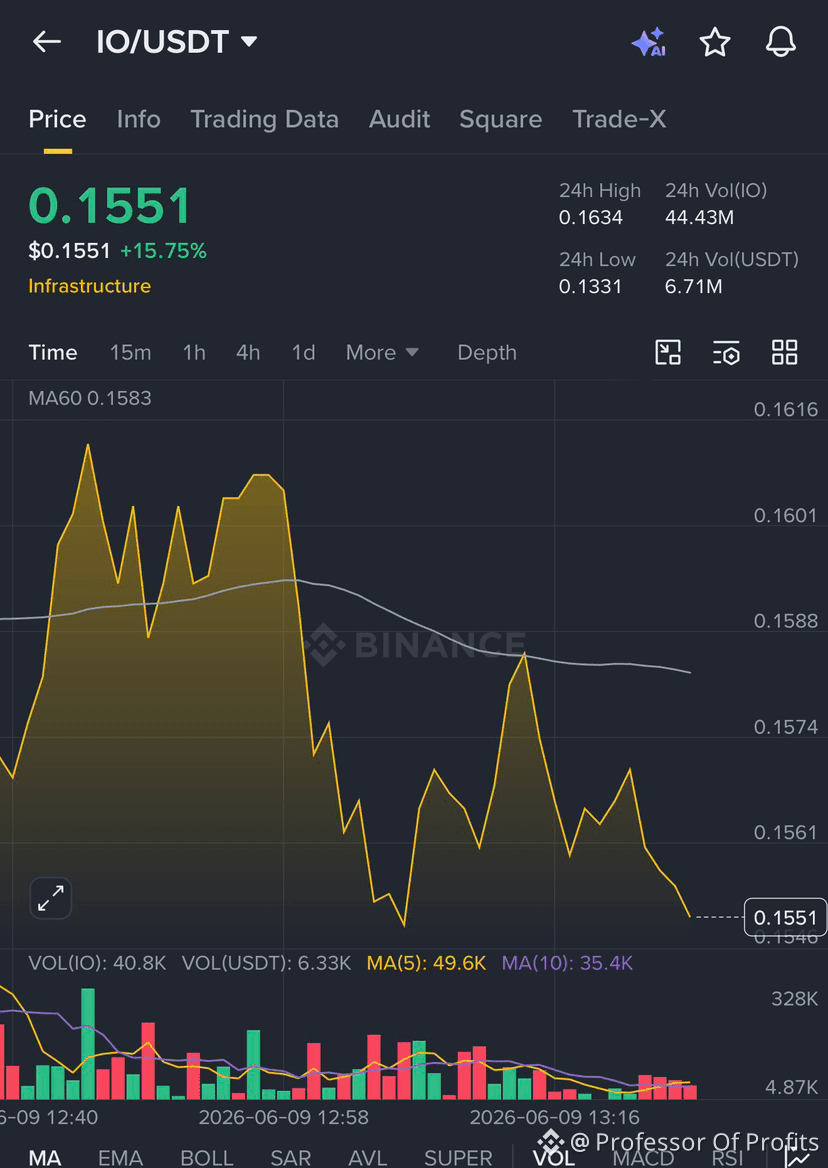The width and height of the screenshot is (828, 1168).
Task: Click the 2026-06-09 13:16 time label
Action: coord(555,1117)
